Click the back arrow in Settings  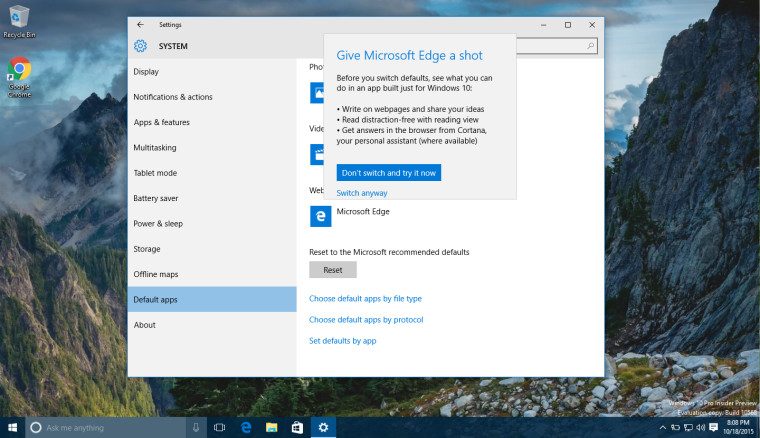click(140, 24)
